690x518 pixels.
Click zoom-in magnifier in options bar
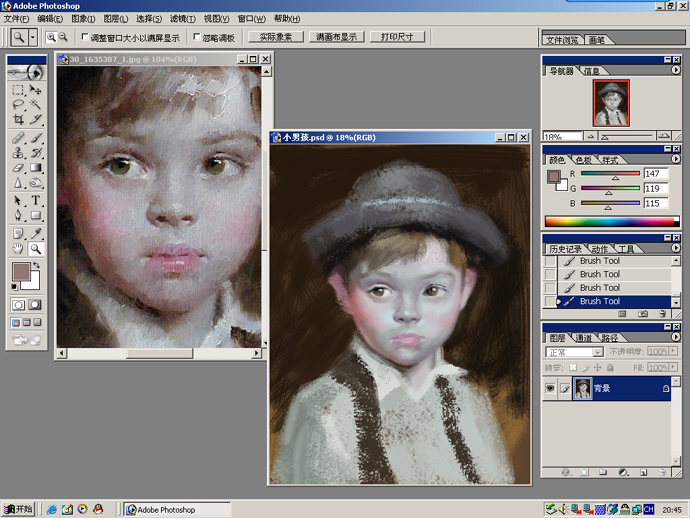51,37
